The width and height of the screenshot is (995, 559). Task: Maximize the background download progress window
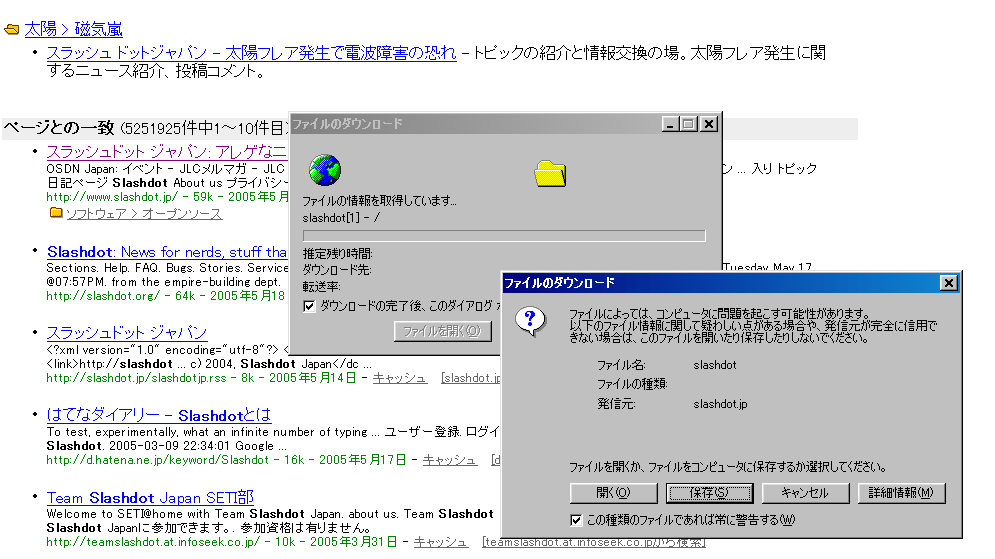point(688,124)
